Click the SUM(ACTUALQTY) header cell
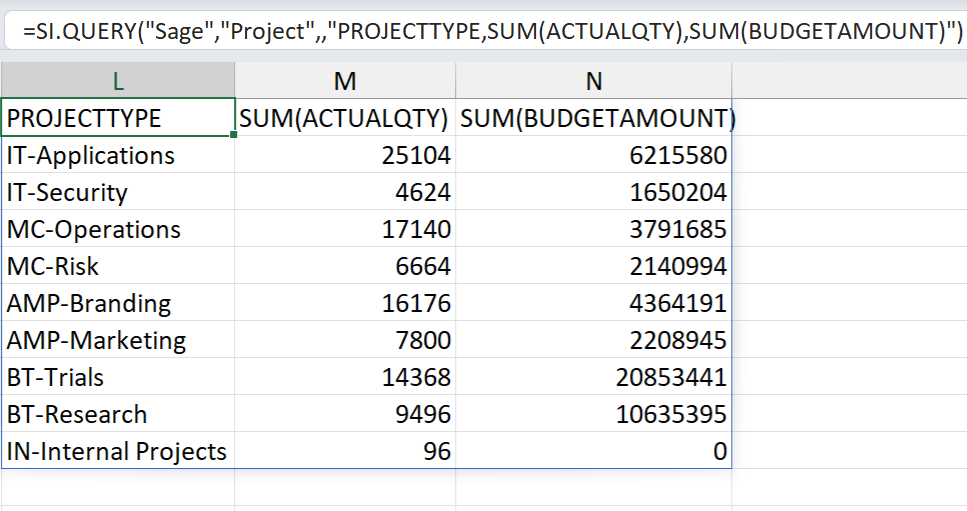The height and width of the screenshot is (511, 967). pyautogui.click(x=345, y=117)
